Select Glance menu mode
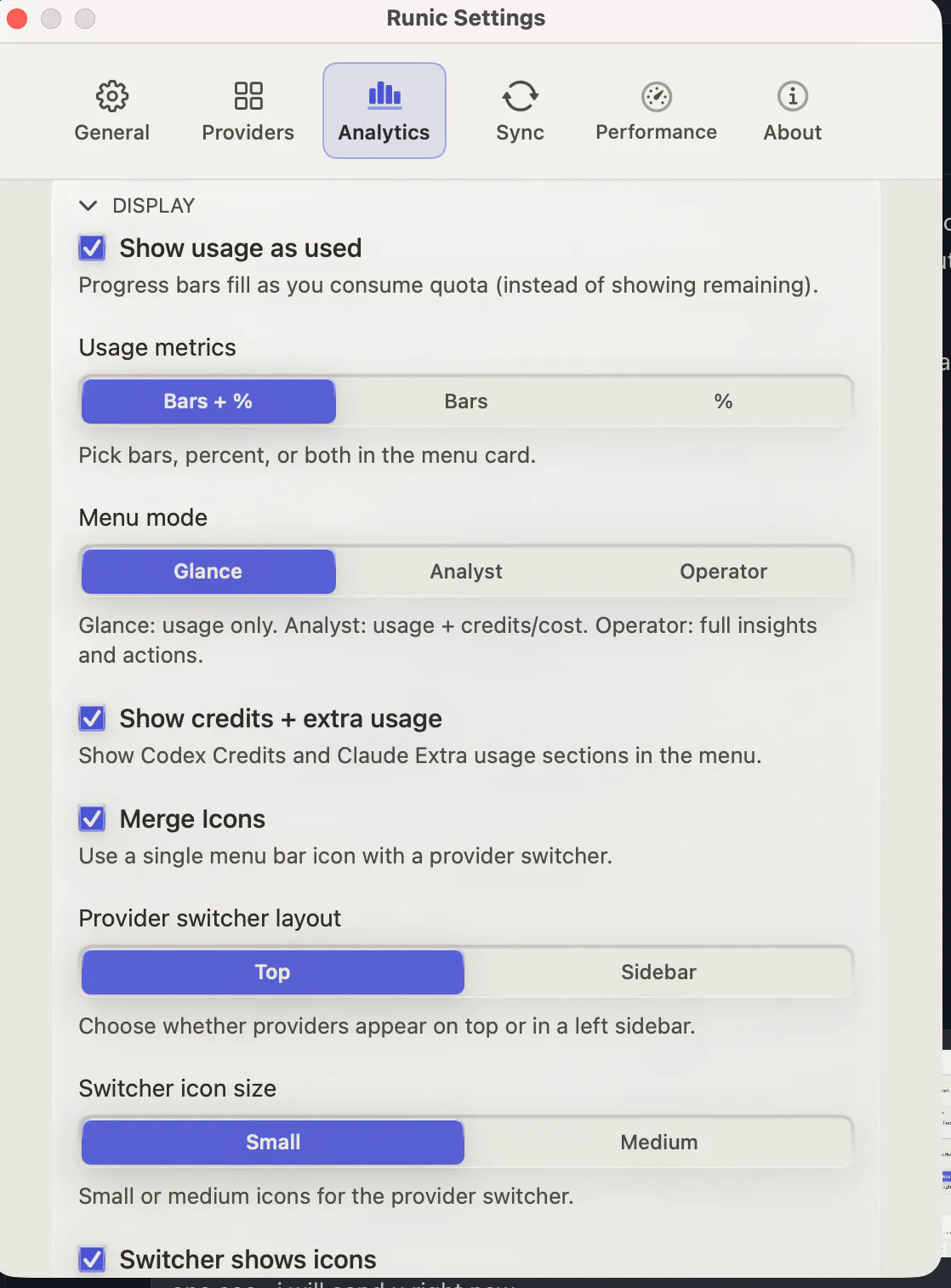The image size is (951, 1288). pos(208,572)
